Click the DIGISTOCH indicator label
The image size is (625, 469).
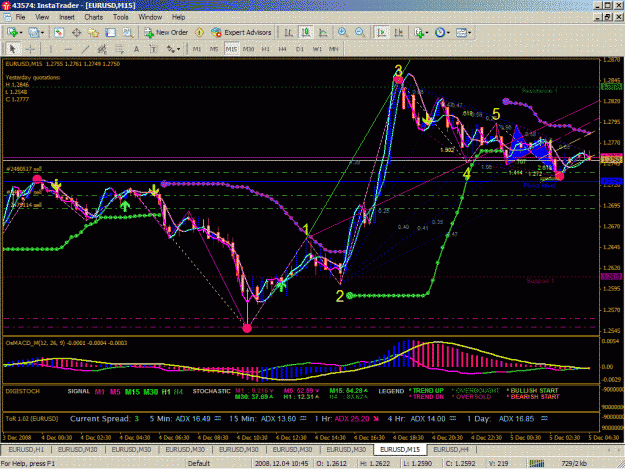22,391
